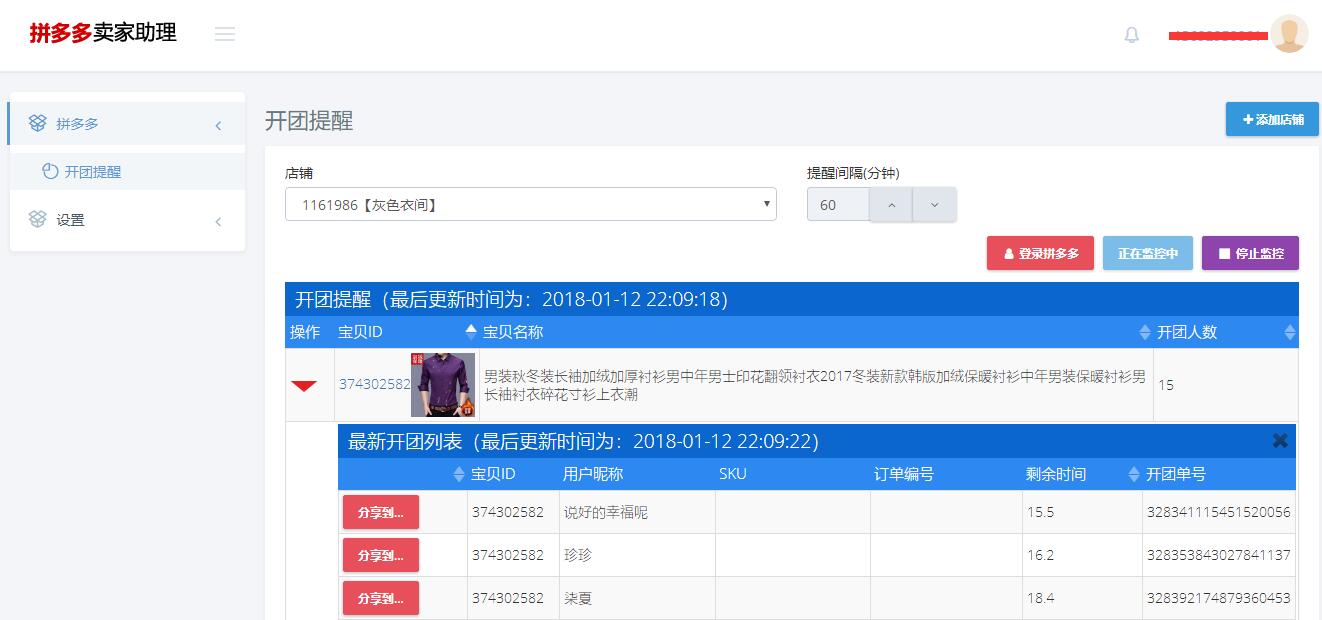Select group order number 328353843027841137

(1218, 555)
